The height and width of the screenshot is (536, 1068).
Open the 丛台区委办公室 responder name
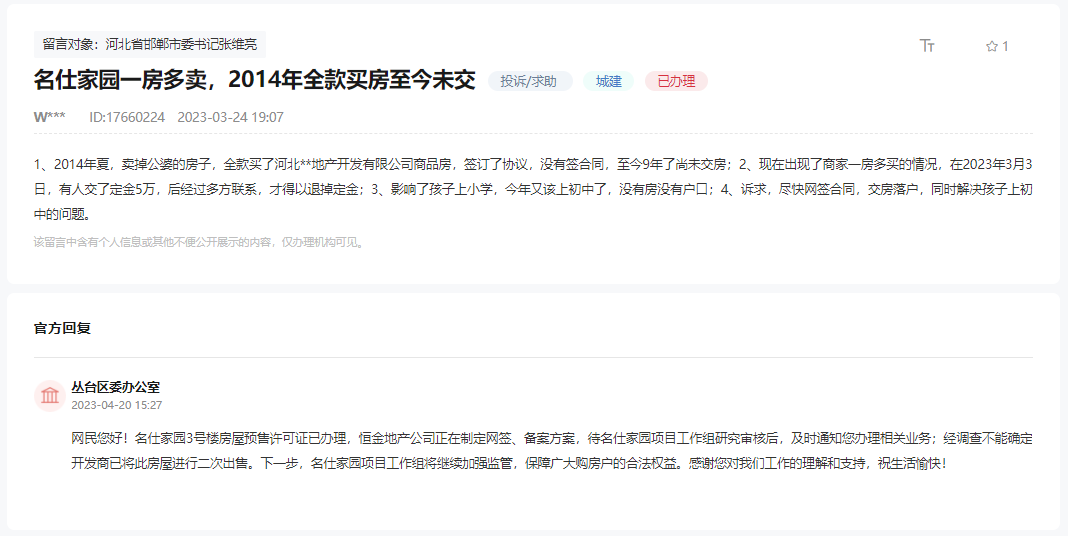116,387
